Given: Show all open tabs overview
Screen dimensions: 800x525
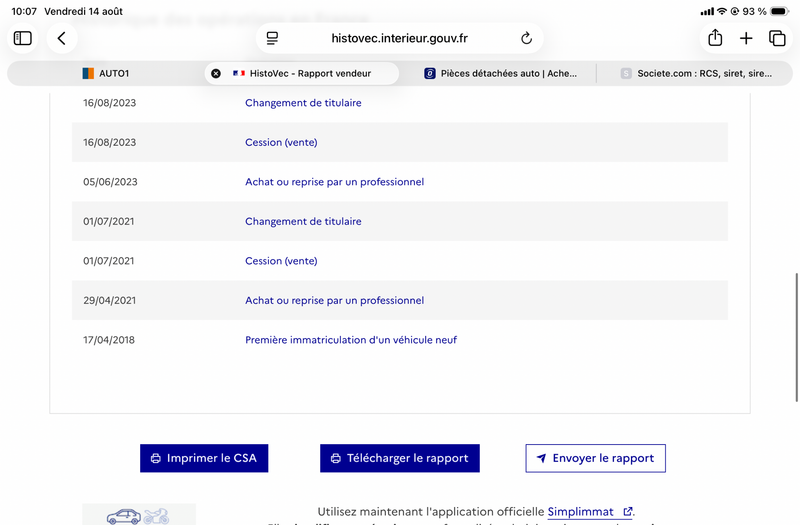Looking at the screenshot, I should click(777, 38).
